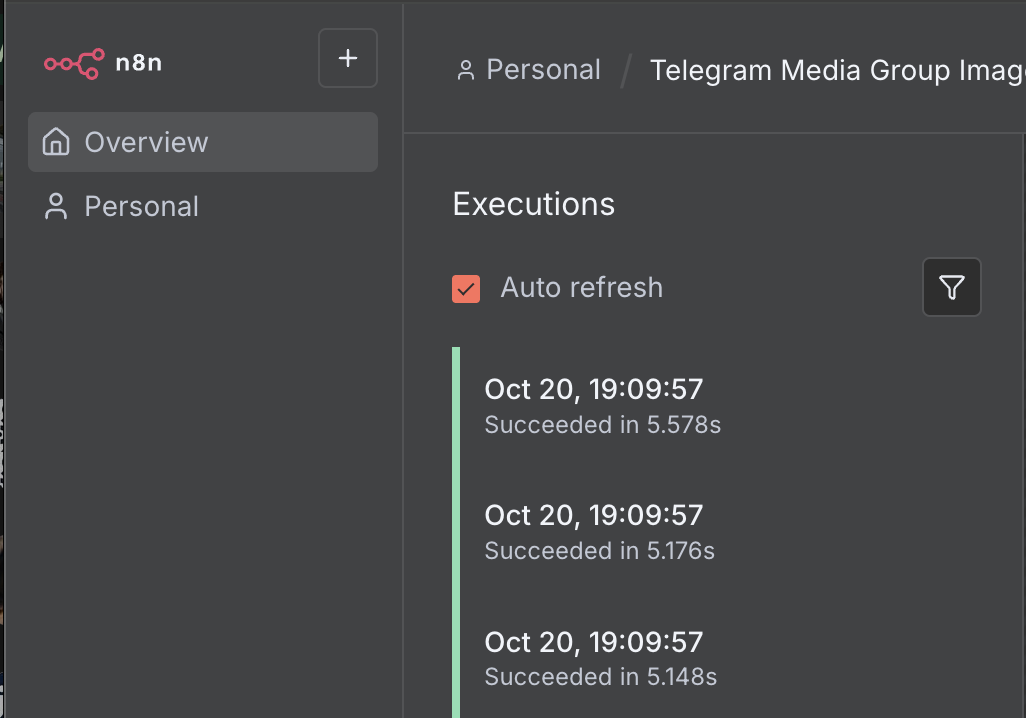This screenshot has height=718, width=1026.
Task: Click the Telegram Media Group workflow title
Action: pos(837,71)
